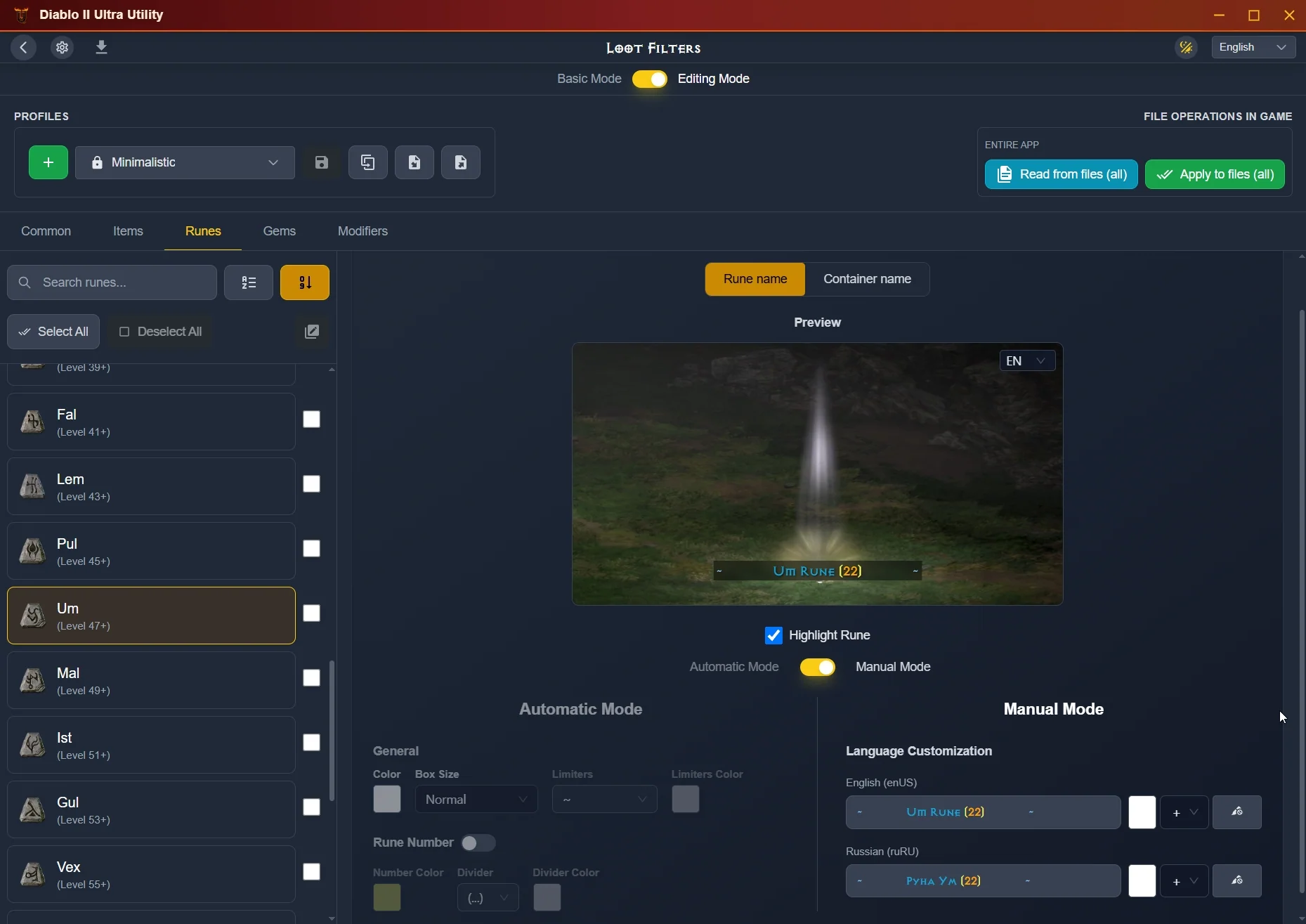This screenshot has height=924, width=1306.
Task: Select the Pul rune icon
Action: (32, 551)
